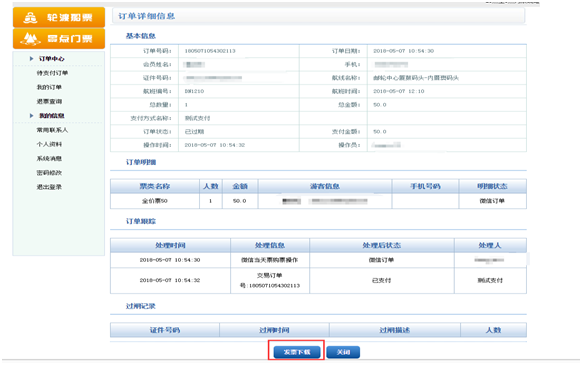Click the ferry boat icon on 轮渡船票
The width and height of the screenshot is (582, 365).
[30, 17]
